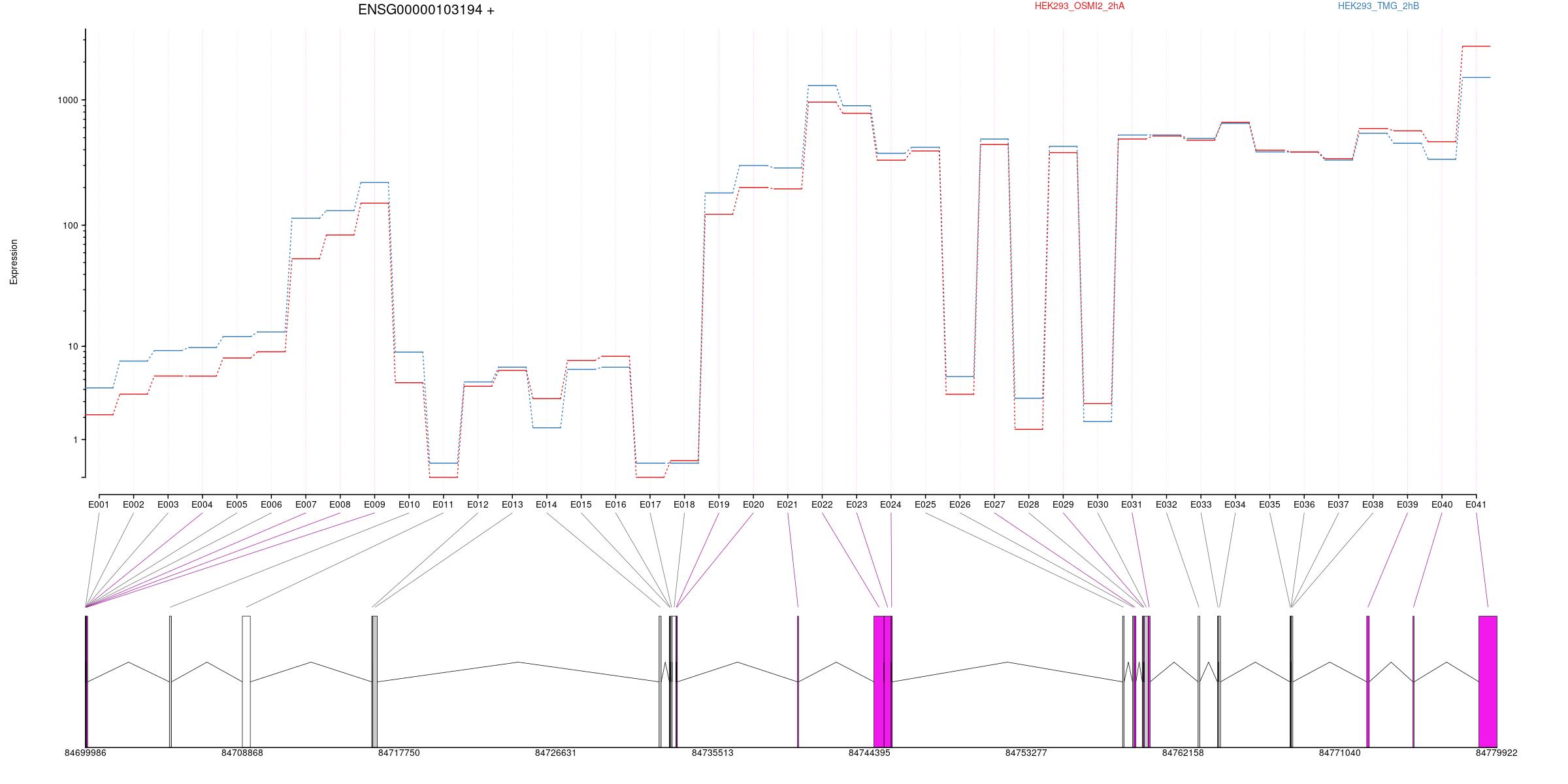Image resolution: width=1568 pixels, height=784 pixels.
Task: Click the E041 red expression line segment
Action: coord(1476,46)
